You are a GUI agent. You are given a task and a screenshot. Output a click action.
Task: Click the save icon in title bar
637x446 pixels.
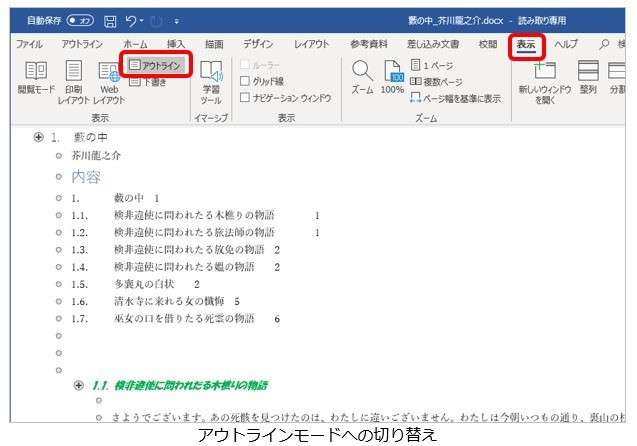112,20
